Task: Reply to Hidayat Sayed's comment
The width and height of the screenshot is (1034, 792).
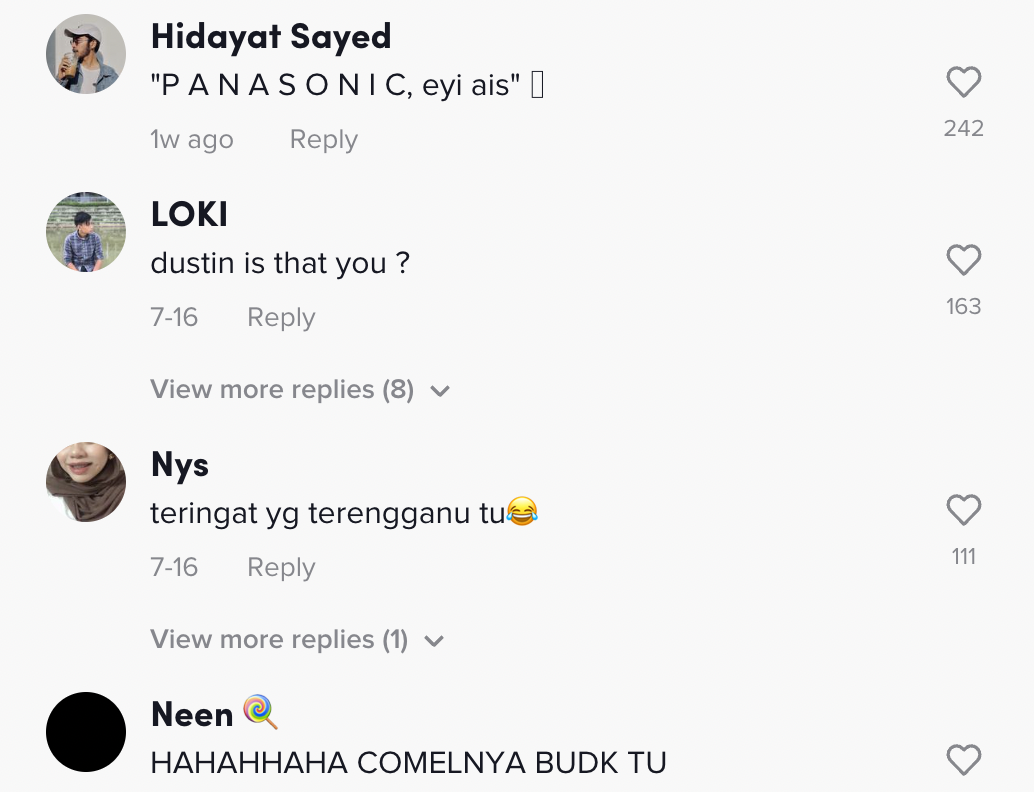Action: (324, 140)
